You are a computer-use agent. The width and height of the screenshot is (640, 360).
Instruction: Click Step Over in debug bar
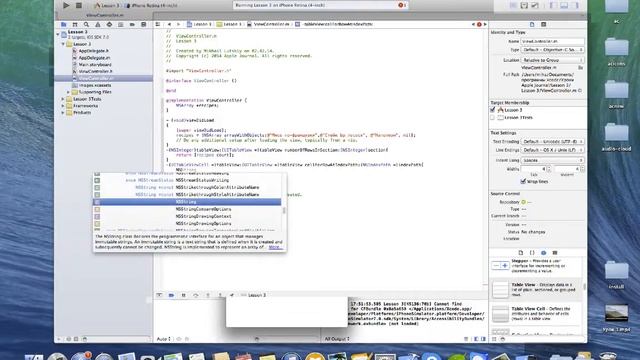(196, 295)
